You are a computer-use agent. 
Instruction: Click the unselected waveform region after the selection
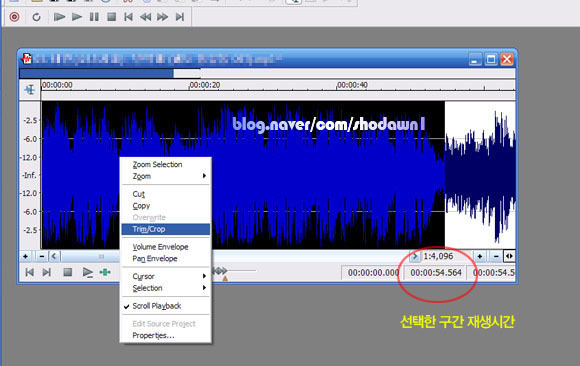click(480, 175)
